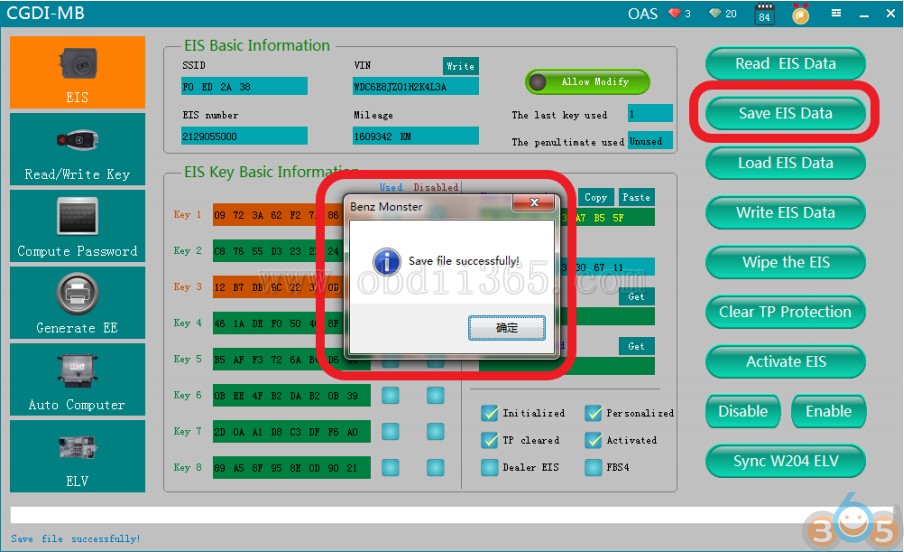Click the red diamond points icon
Screen dimensions: 904x552
(675, 13)
